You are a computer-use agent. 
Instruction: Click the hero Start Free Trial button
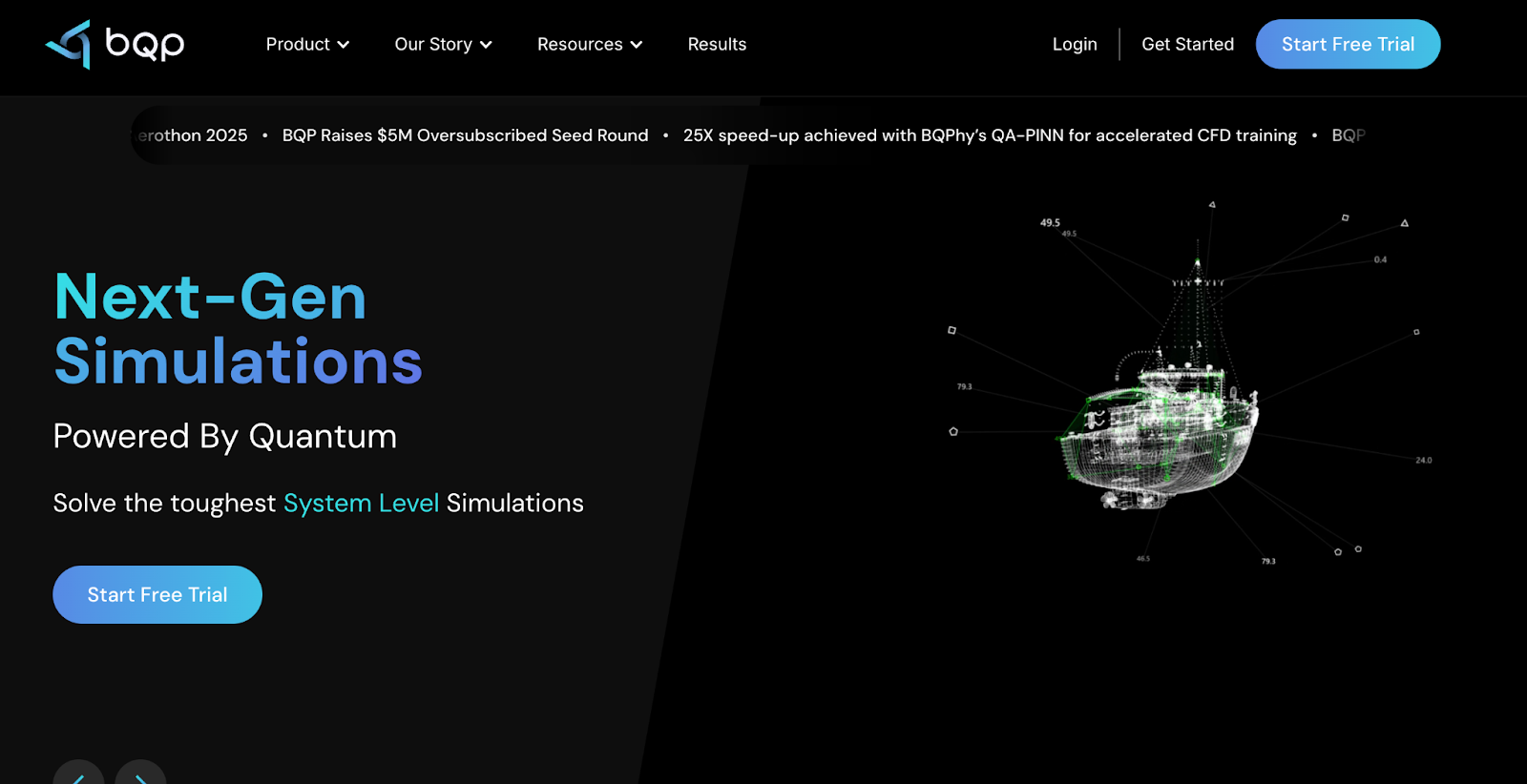[x=157, y=594]
